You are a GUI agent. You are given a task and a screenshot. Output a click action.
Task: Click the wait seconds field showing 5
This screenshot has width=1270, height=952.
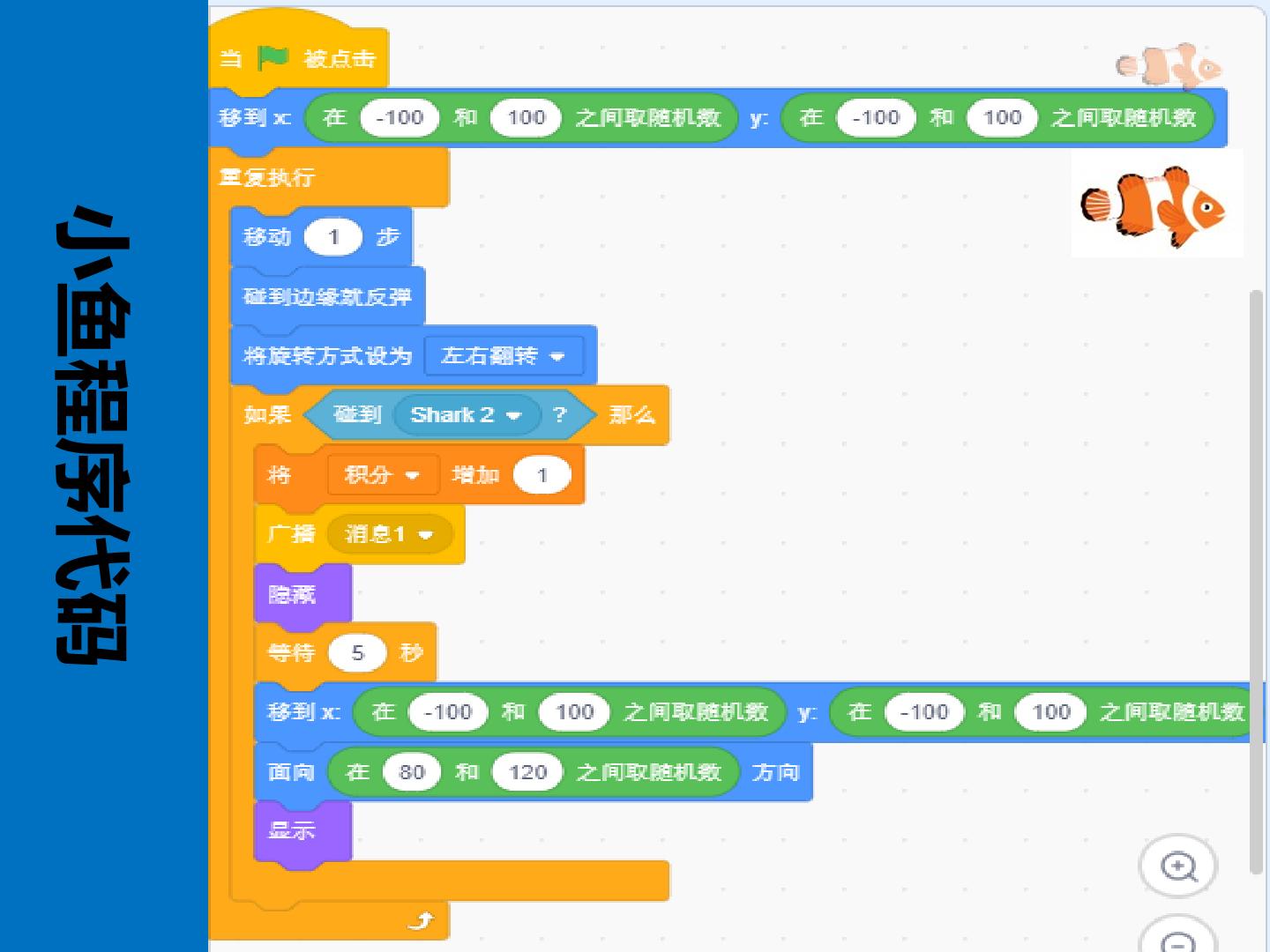pos(357,653)
